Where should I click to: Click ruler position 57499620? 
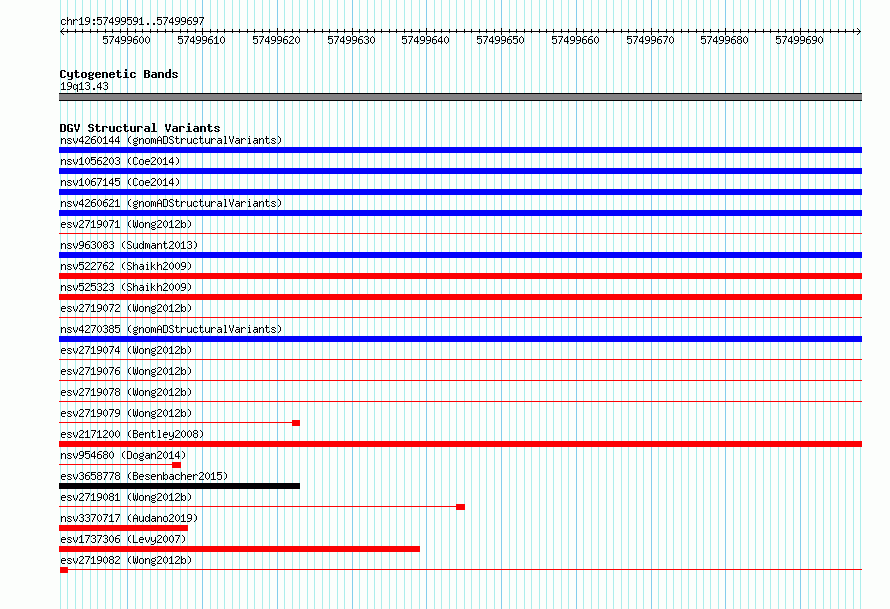[x=276, y=40]
